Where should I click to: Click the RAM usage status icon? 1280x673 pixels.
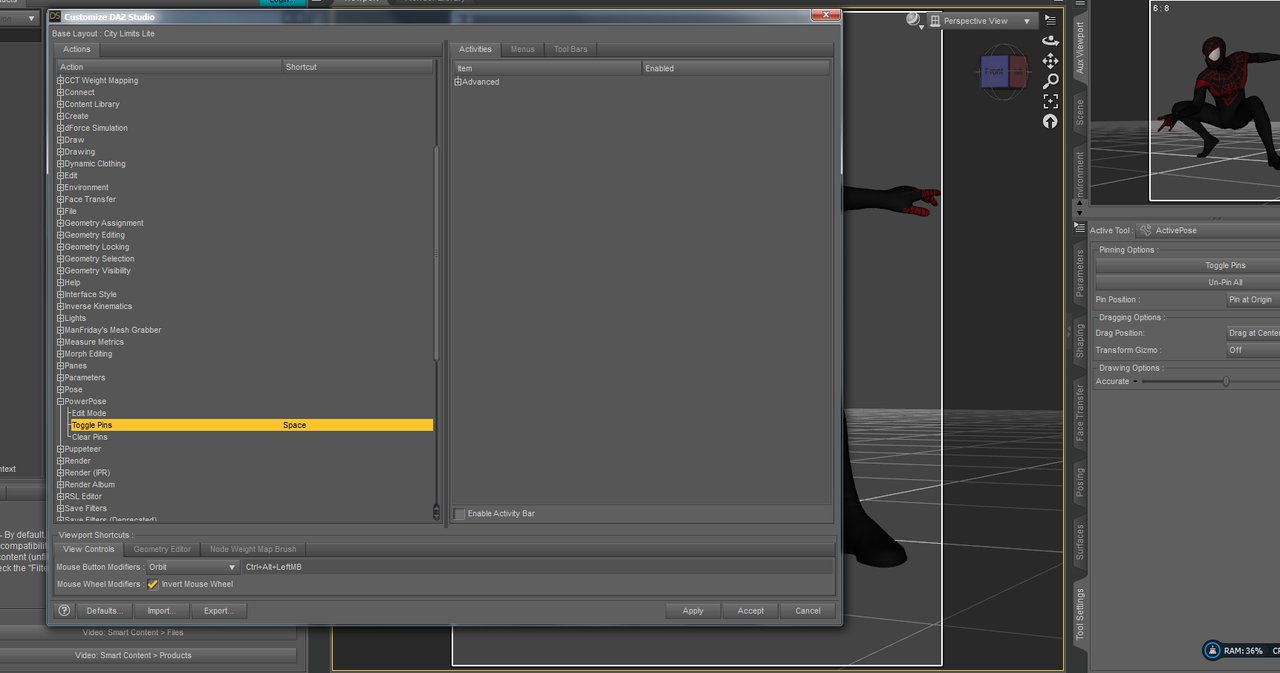point(1212,651)
